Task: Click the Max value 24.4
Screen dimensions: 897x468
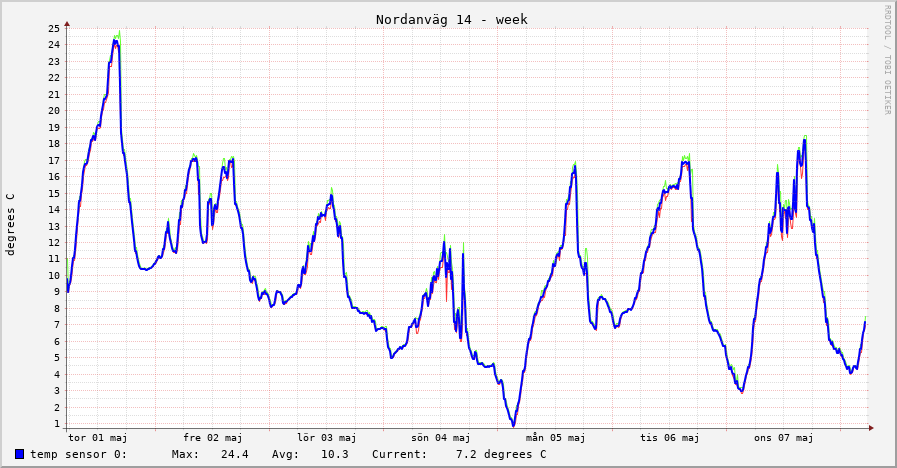Action: pos(235,454)
